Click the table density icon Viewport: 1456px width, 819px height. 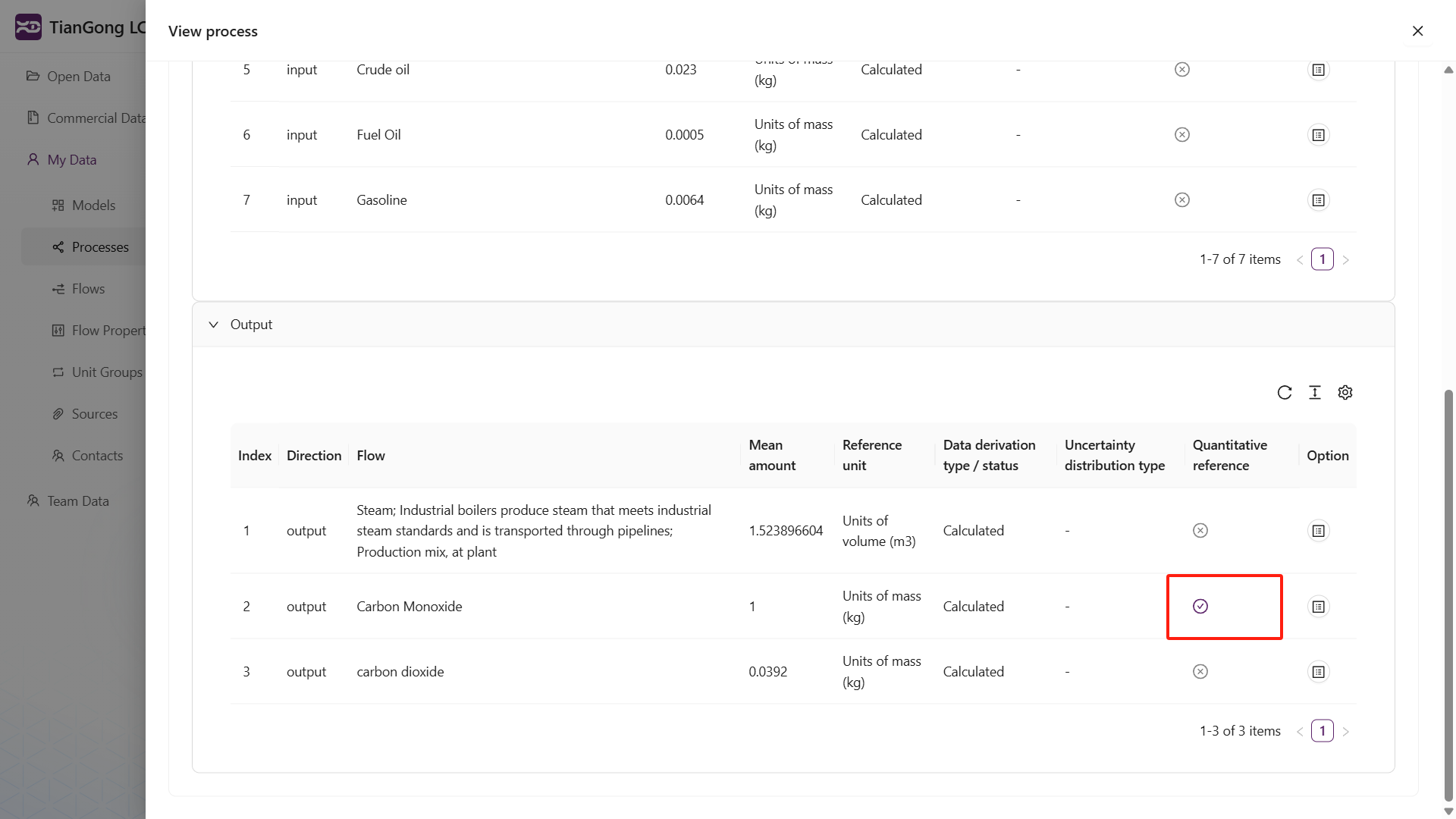coord(1314,393)
